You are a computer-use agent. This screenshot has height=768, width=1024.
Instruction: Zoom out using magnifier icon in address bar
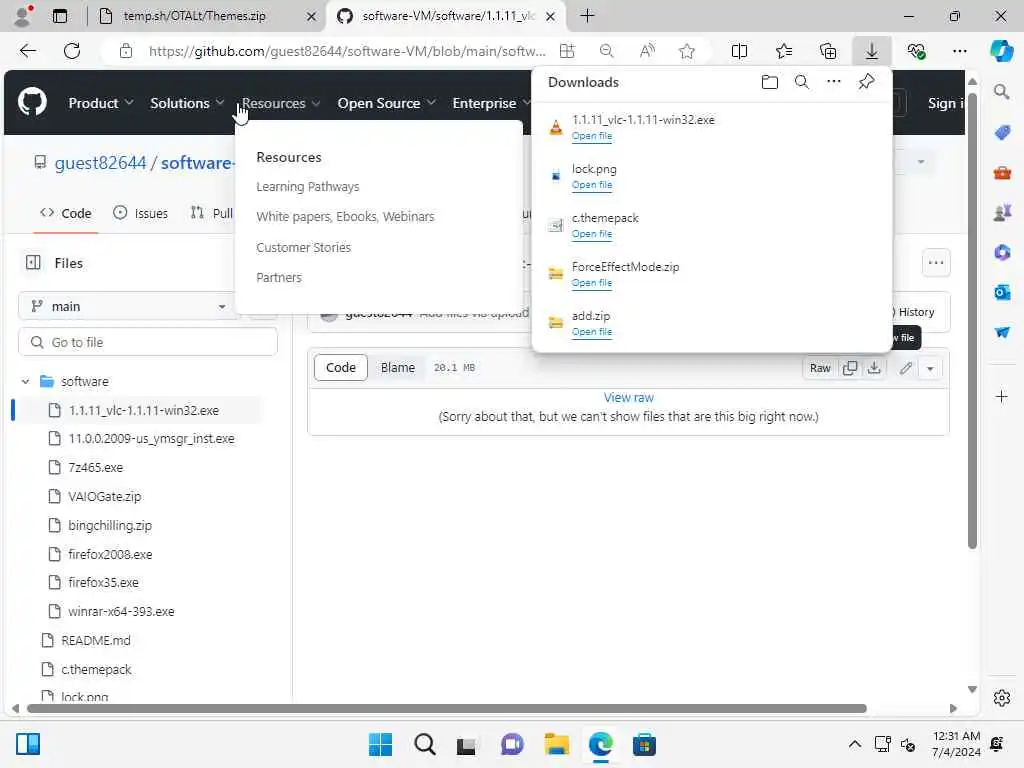pyautogui.click(x=606, y=51)
